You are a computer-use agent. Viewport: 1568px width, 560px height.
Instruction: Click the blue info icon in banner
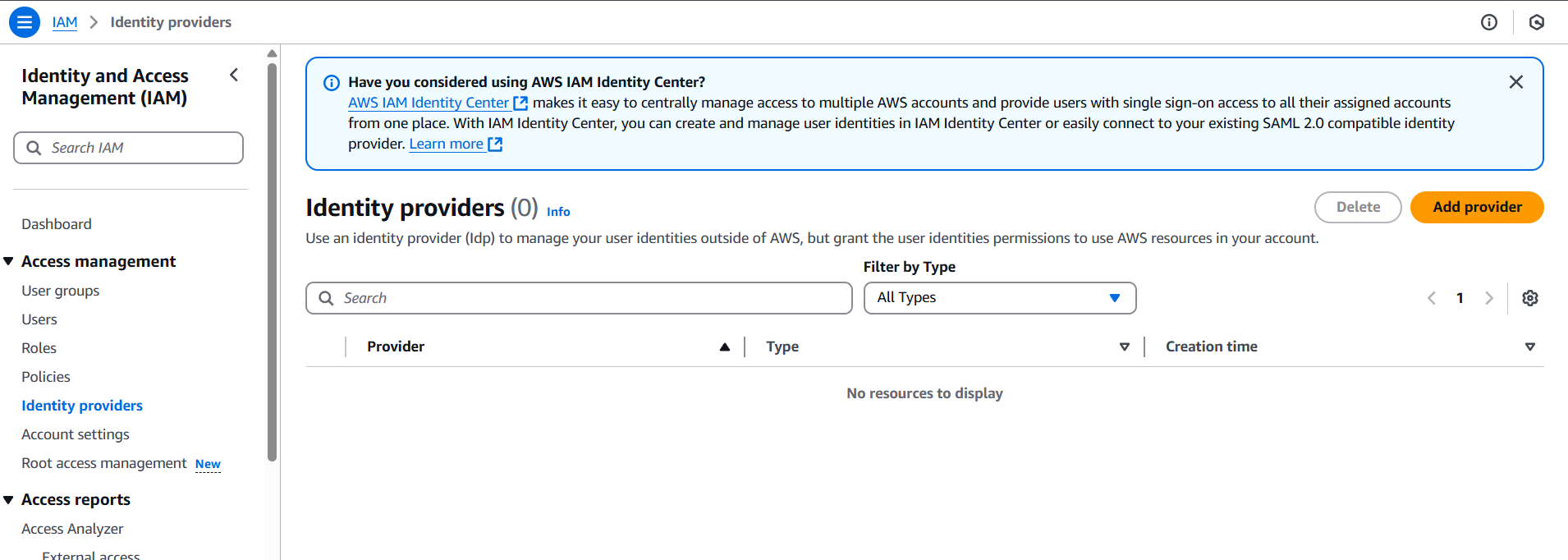coord(332,83)
